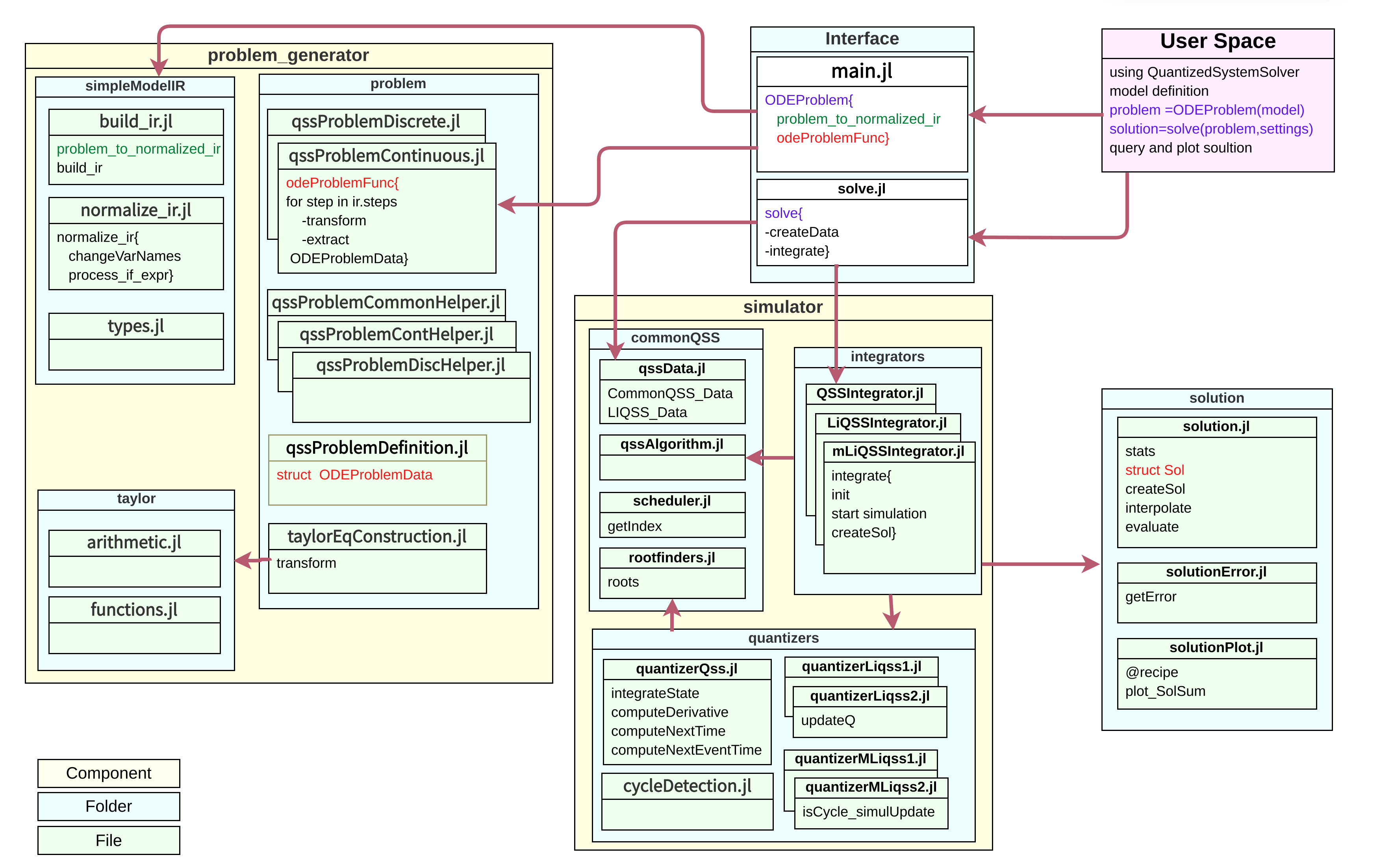The width and height of the screenshot is (1381, 868).
Task: Click the quantizers folder label
Action: point(783,638)
